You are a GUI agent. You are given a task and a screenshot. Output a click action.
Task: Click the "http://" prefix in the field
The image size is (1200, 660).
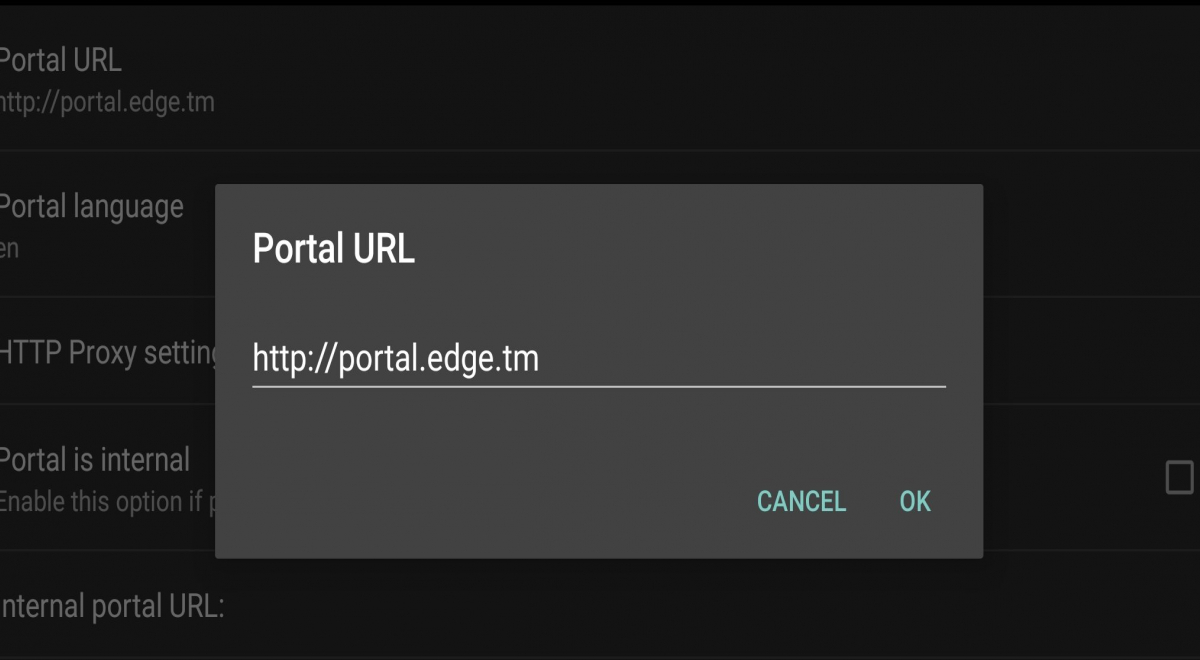[x=295, y=358]
